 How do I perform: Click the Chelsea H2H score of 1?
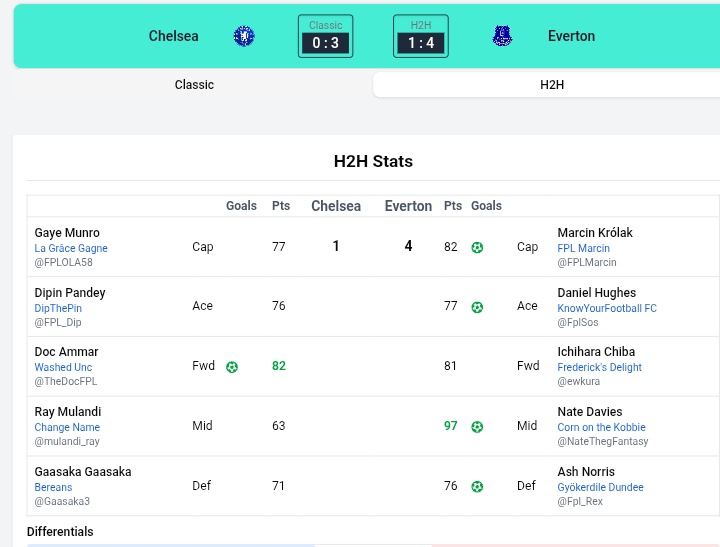pyautogui.click(x=336, y=246)
